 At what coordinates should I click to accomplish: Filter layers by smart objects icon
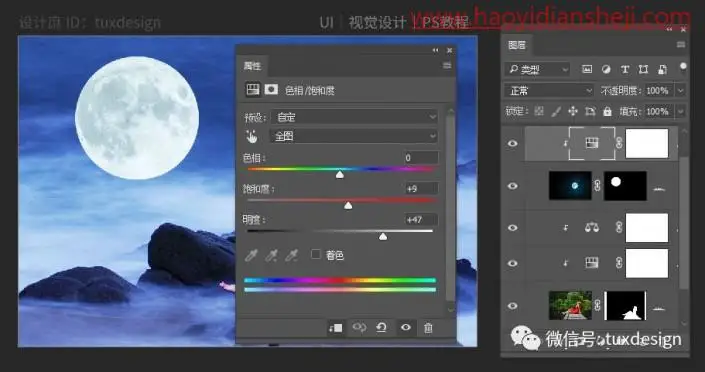coord(662,69)
